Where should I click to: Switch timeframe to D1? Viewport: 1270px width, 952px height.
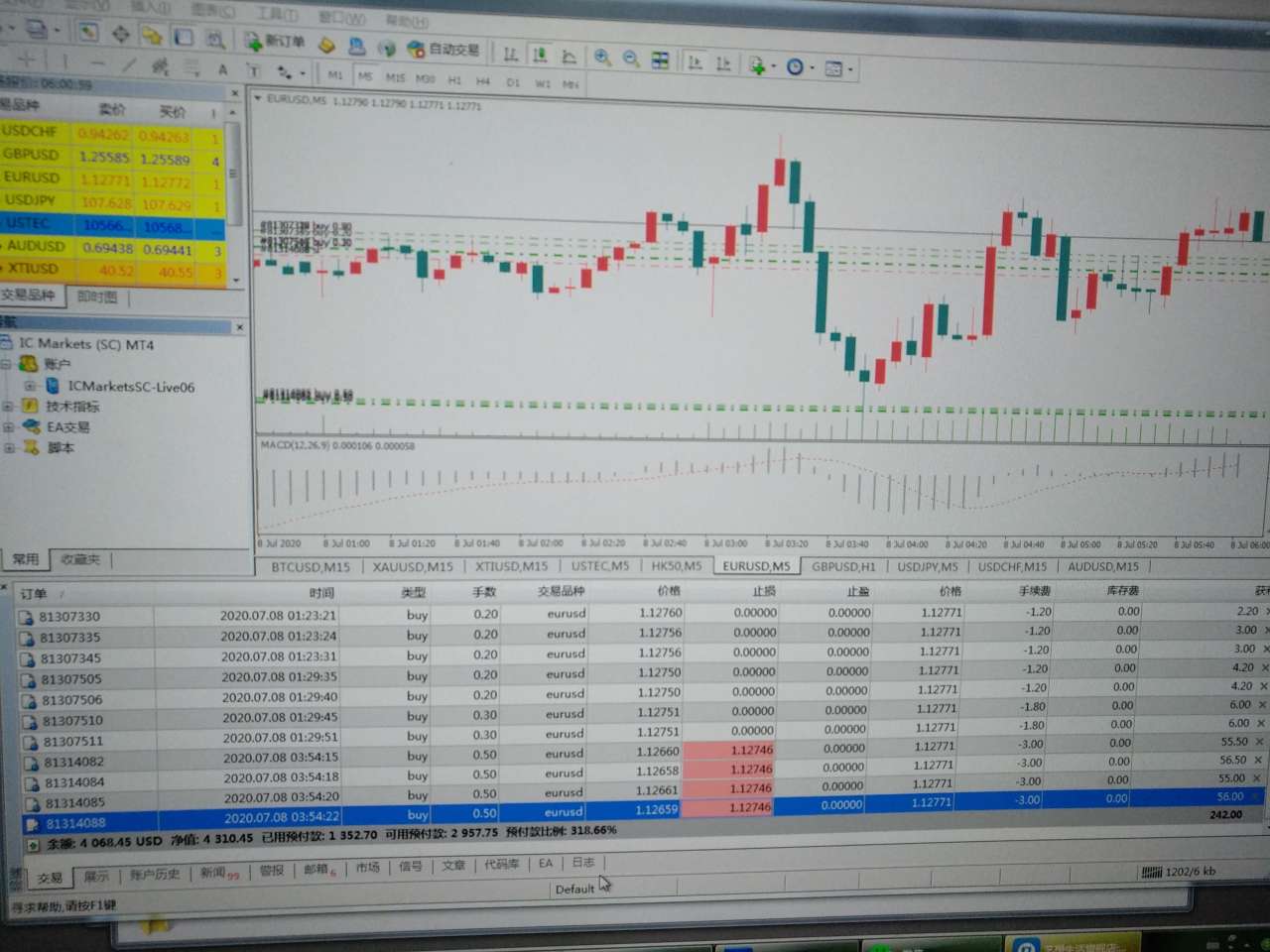513,81
